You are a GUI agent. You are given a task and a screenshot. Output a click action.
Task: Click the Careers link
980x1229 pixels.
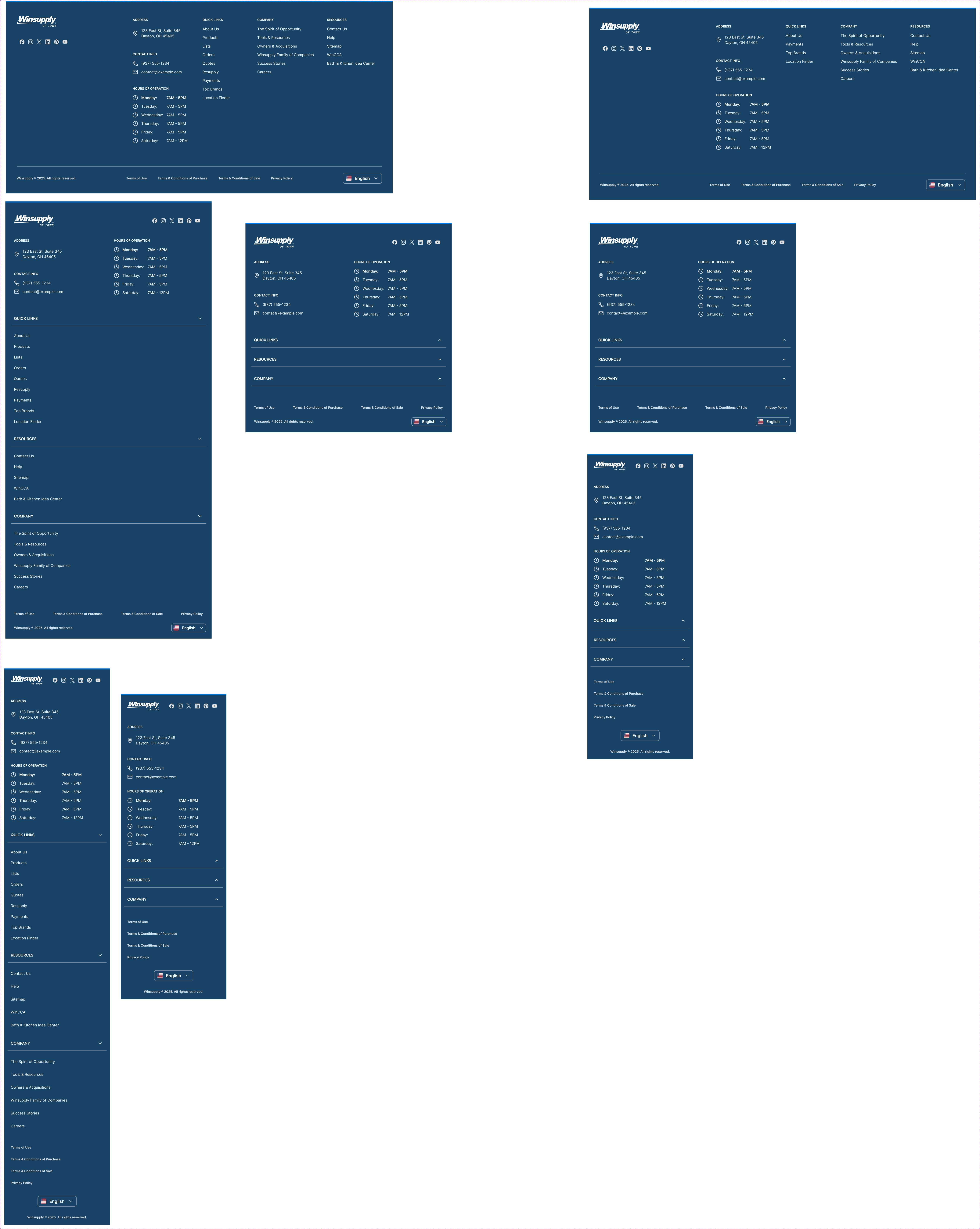[264, 72]
